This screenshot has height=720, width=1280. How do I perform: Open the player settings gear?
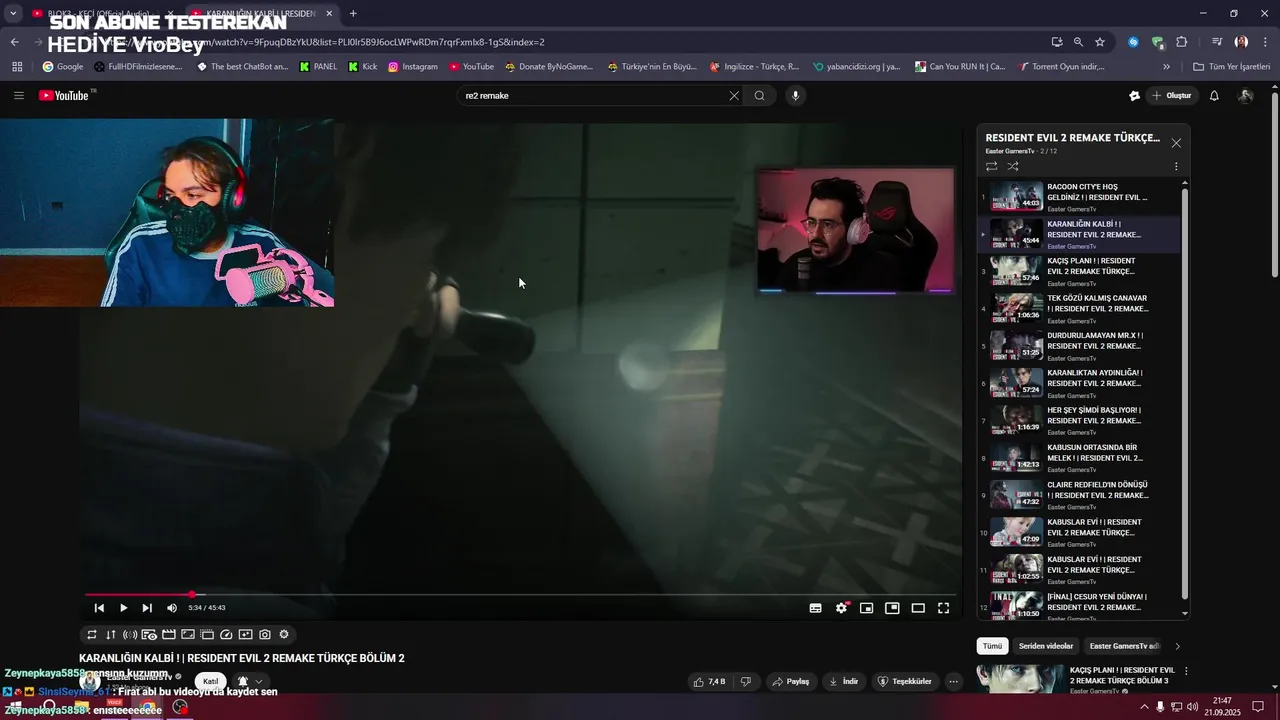(842, 608)
